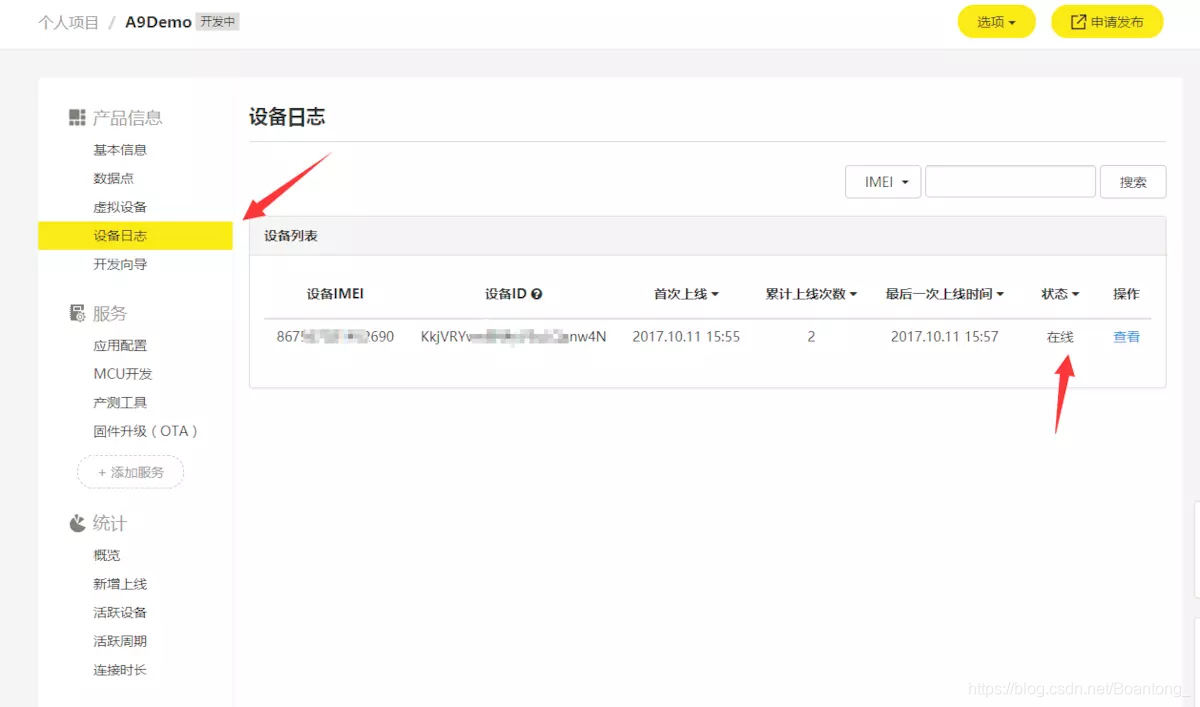Click last online time 2017.10.11 15:57
The width and height of the screenshot is (1200, 707).
(x=944, y=337)
